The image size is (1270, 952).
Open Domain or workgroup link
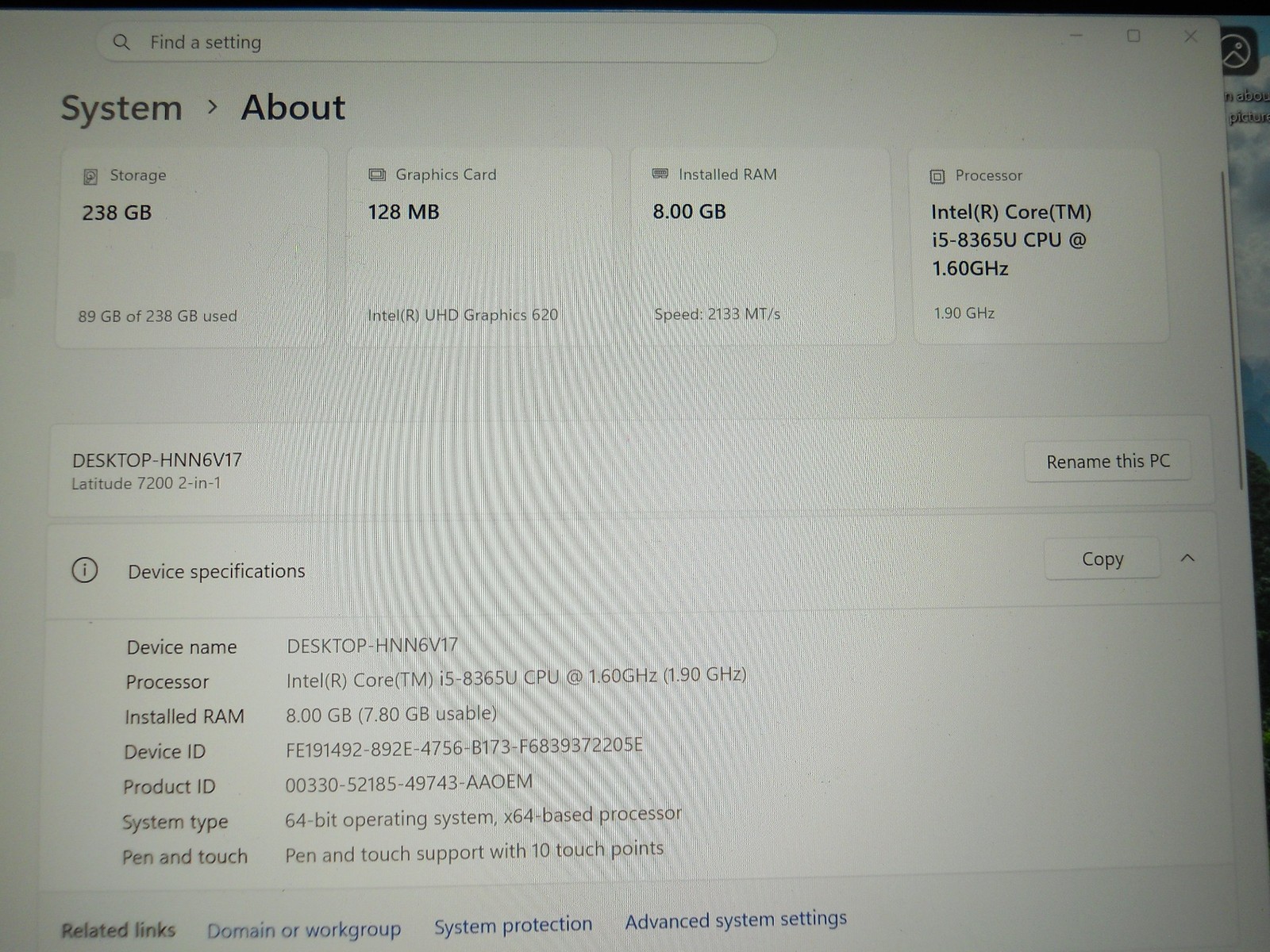coord(304,930)
